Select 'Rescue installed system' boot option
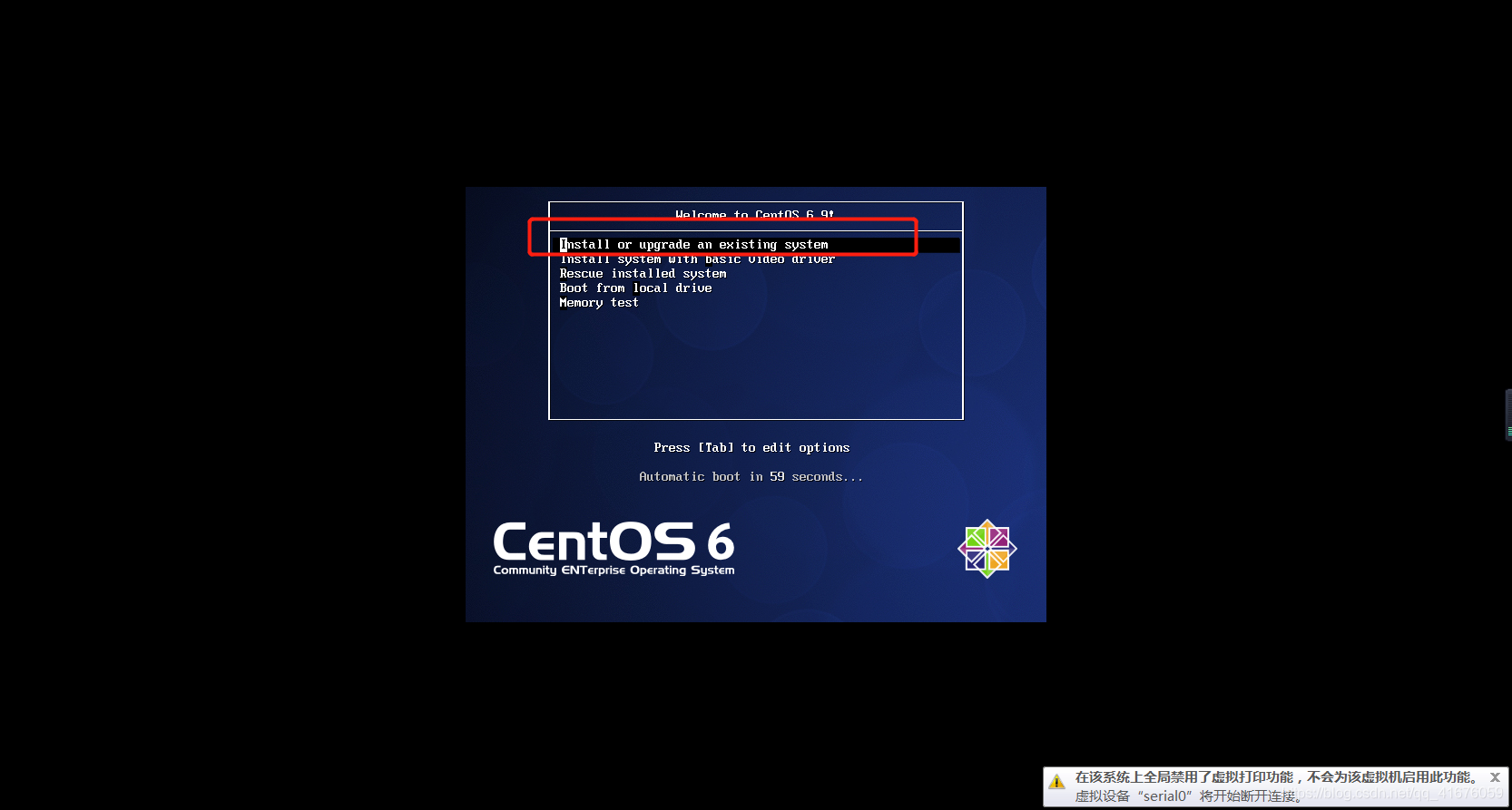The width and height of the screenshot is (1512, 810). (x=643, y=274)
